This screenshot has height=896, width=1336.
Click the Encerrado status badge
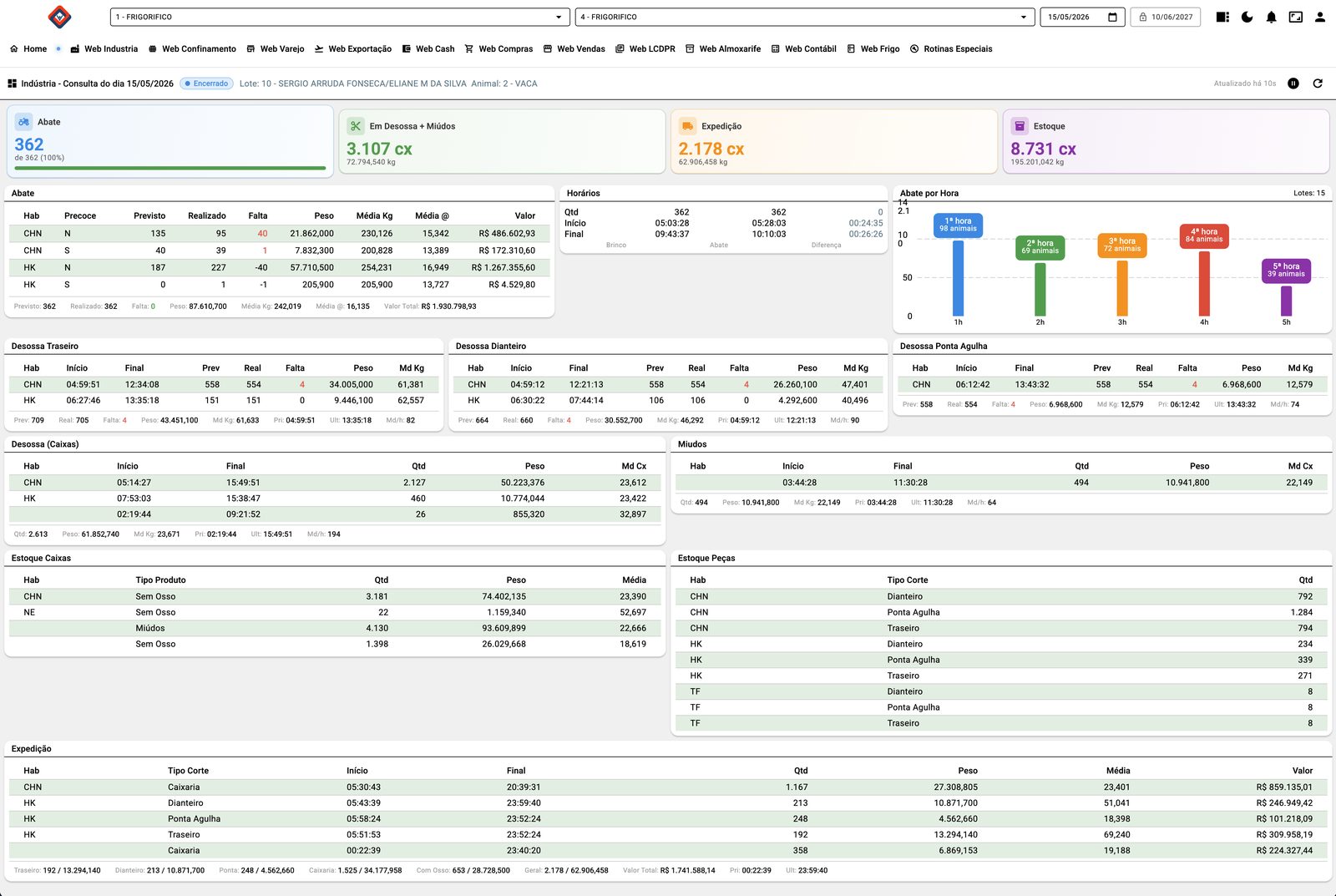tap(206, 84)
